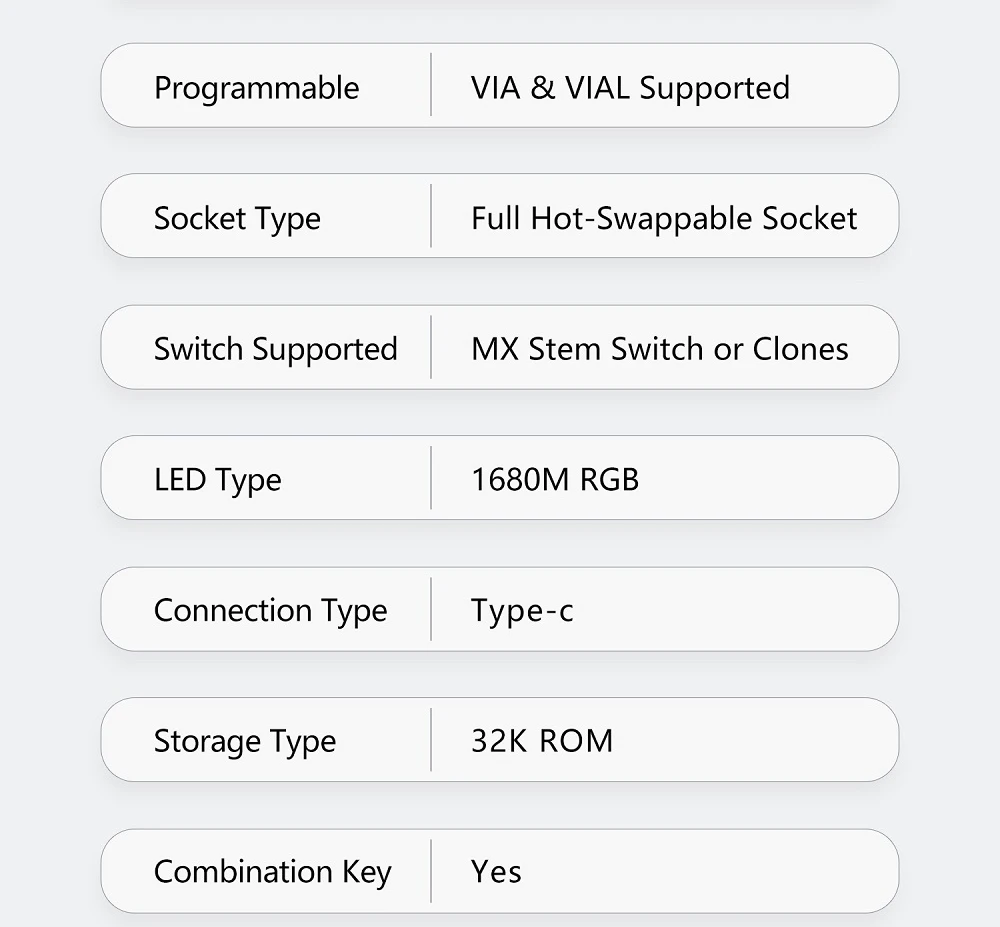Click the vertical divider in the Socket Type row
This screenshot has height=927, width=1000.
click(431, 216)
